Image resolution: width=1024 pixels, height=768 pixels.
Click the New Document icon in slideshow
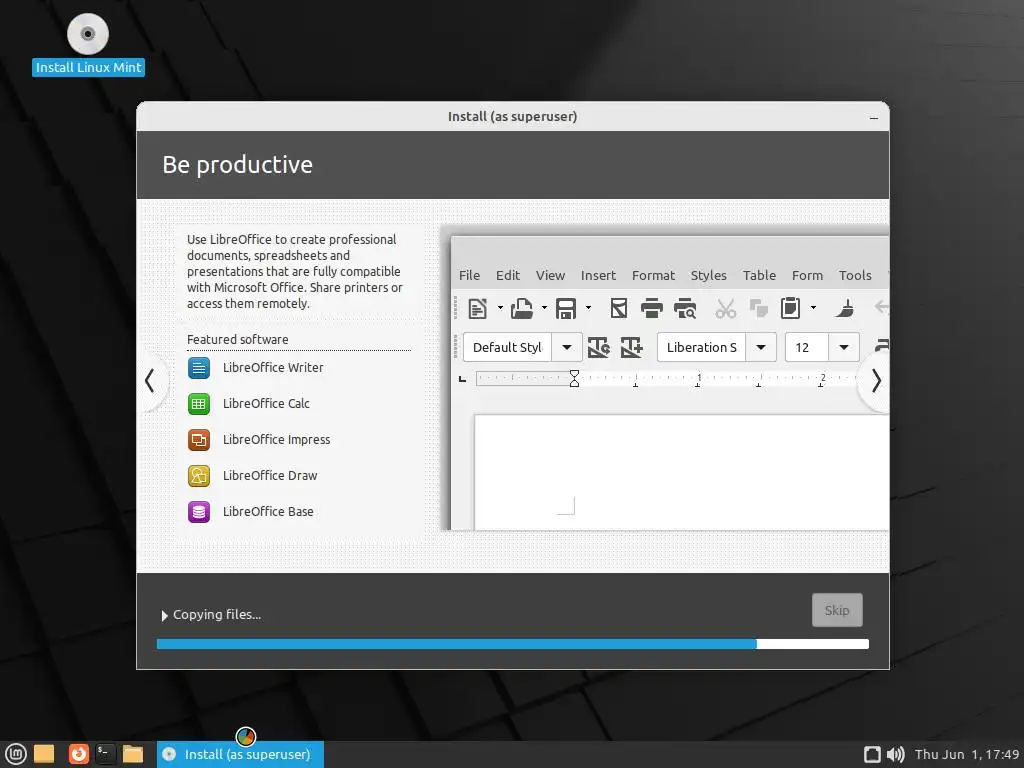(x=477, y=308)
